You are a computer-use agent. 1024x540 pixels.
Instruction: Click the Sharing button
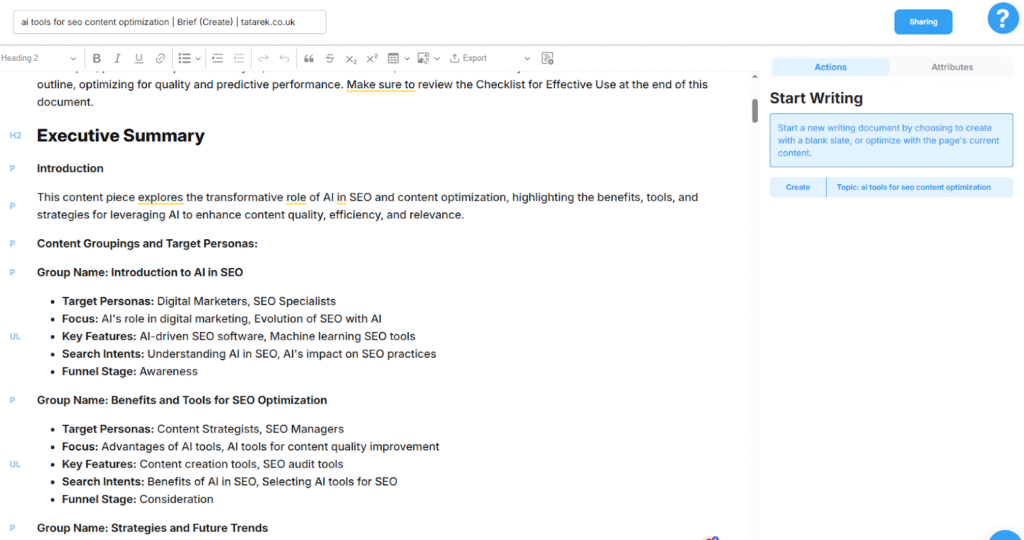click(x=923, y=22)
